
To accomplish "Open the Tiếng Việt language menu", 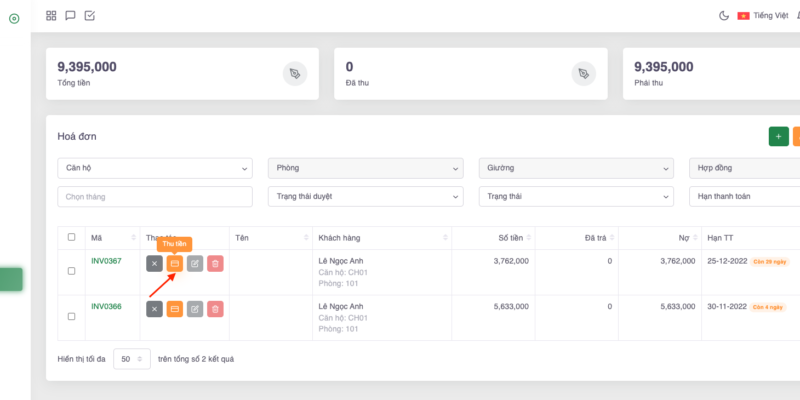I will click(x=763, y=15).
